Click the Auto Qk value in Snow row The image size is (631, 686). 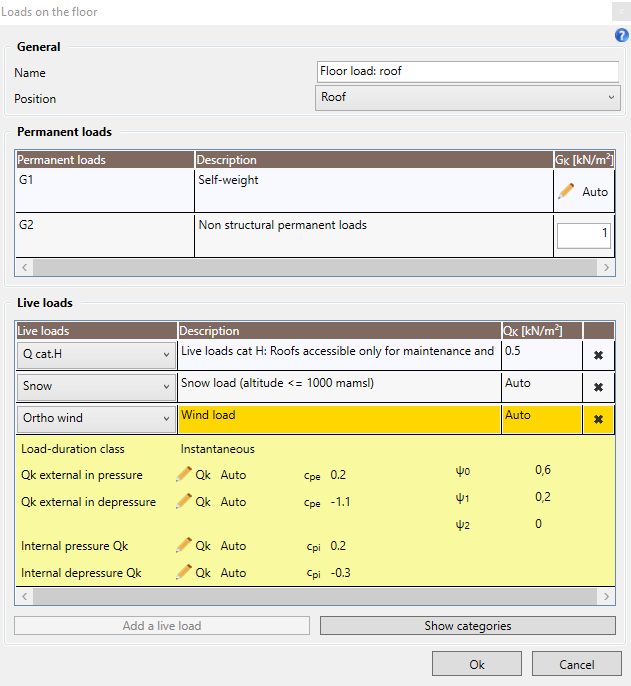click(542, 387)
